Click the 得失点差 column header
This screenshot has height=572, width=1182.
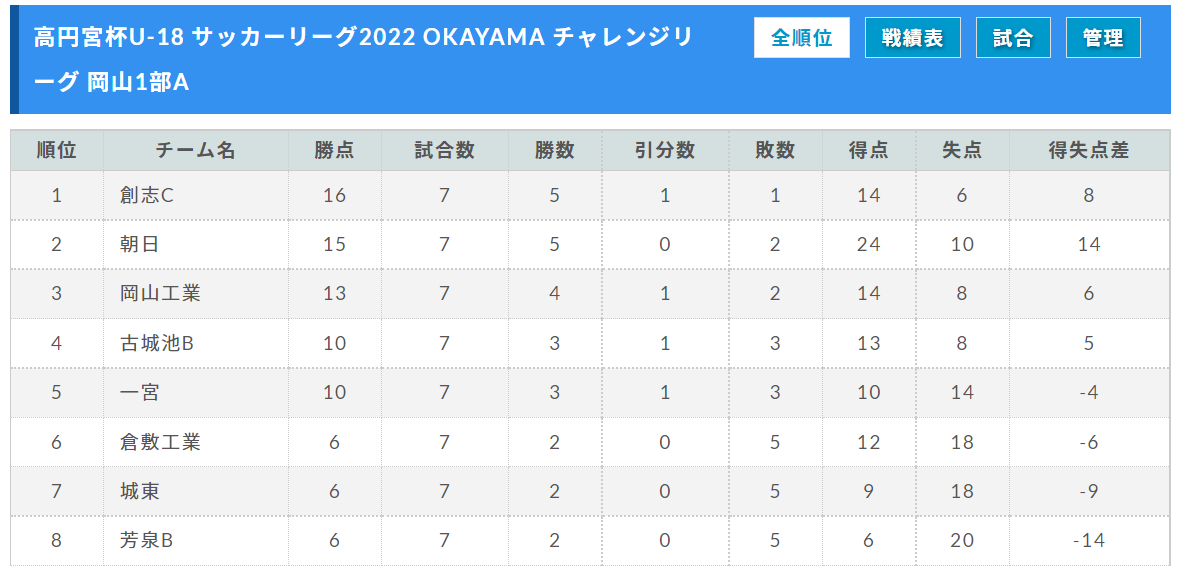tap(1089, 150)
